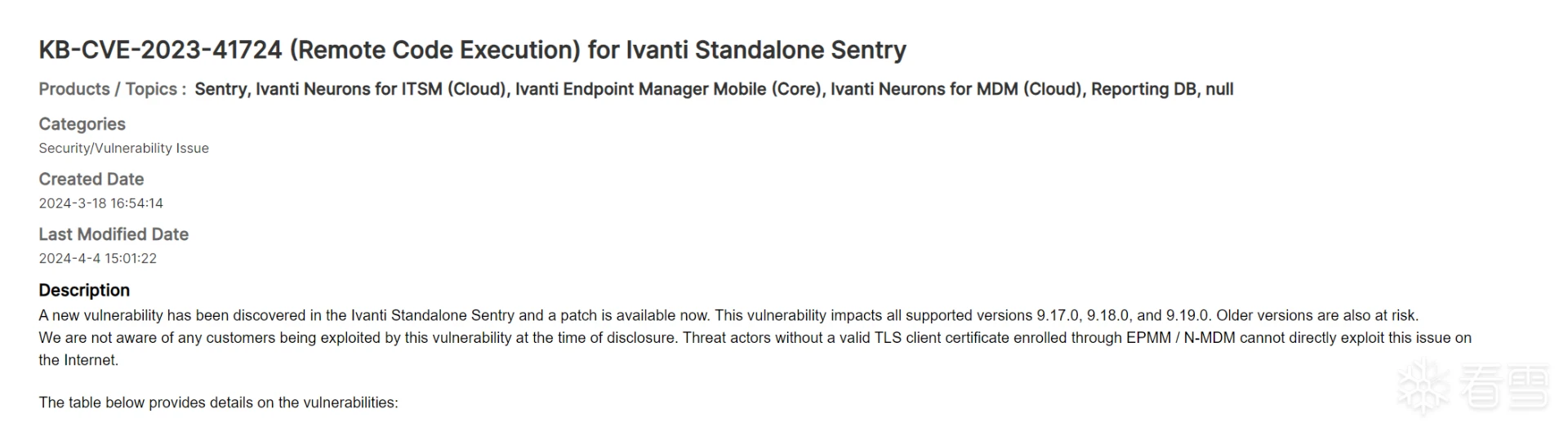Image resolution: width=1568 pixels, height=436 pixels.
Task: Select the Sentry product topic
Action: point(220,89)
